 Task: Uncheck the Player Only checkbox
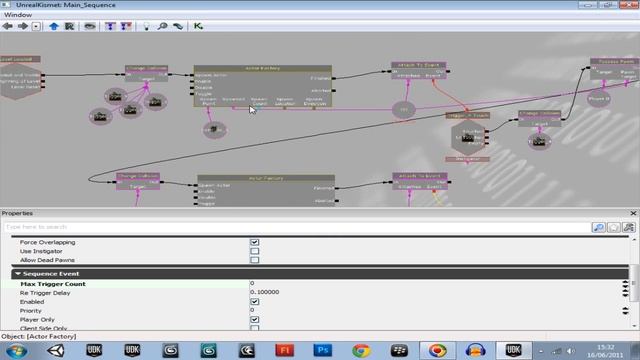(x=254, y=320)
